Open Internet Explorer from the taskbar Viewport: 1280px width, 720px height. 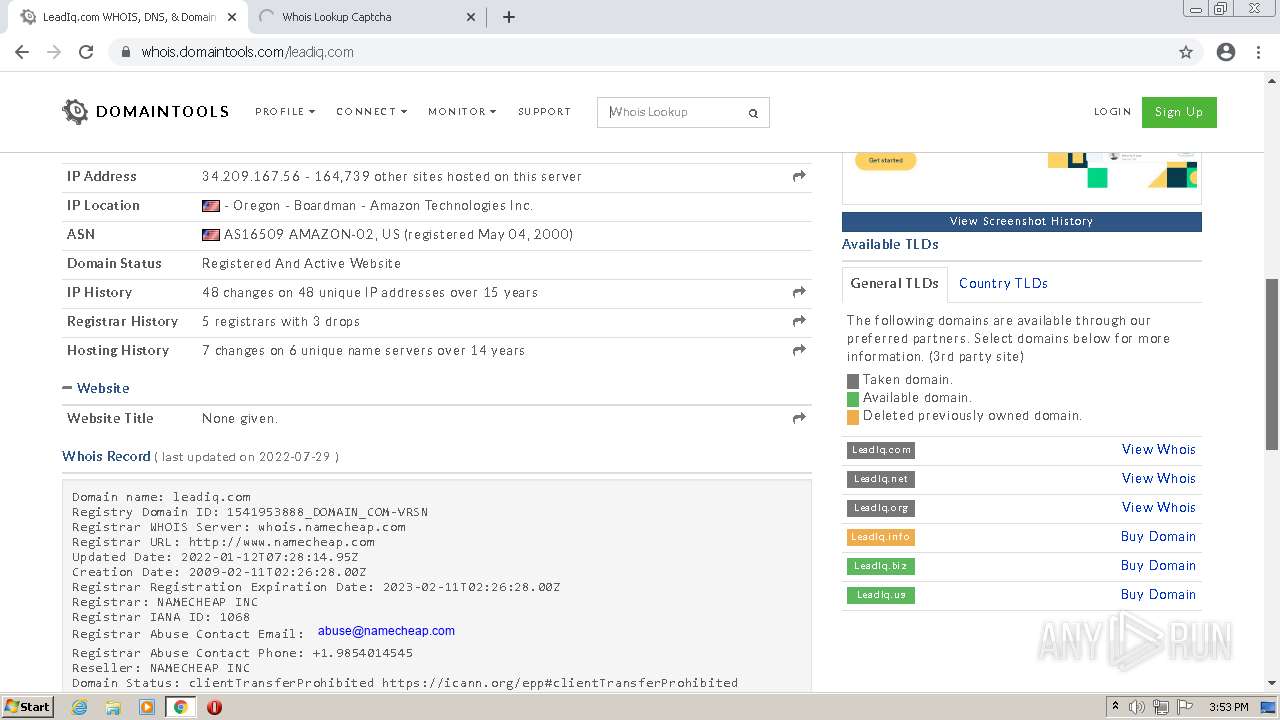tap(80, 707)
